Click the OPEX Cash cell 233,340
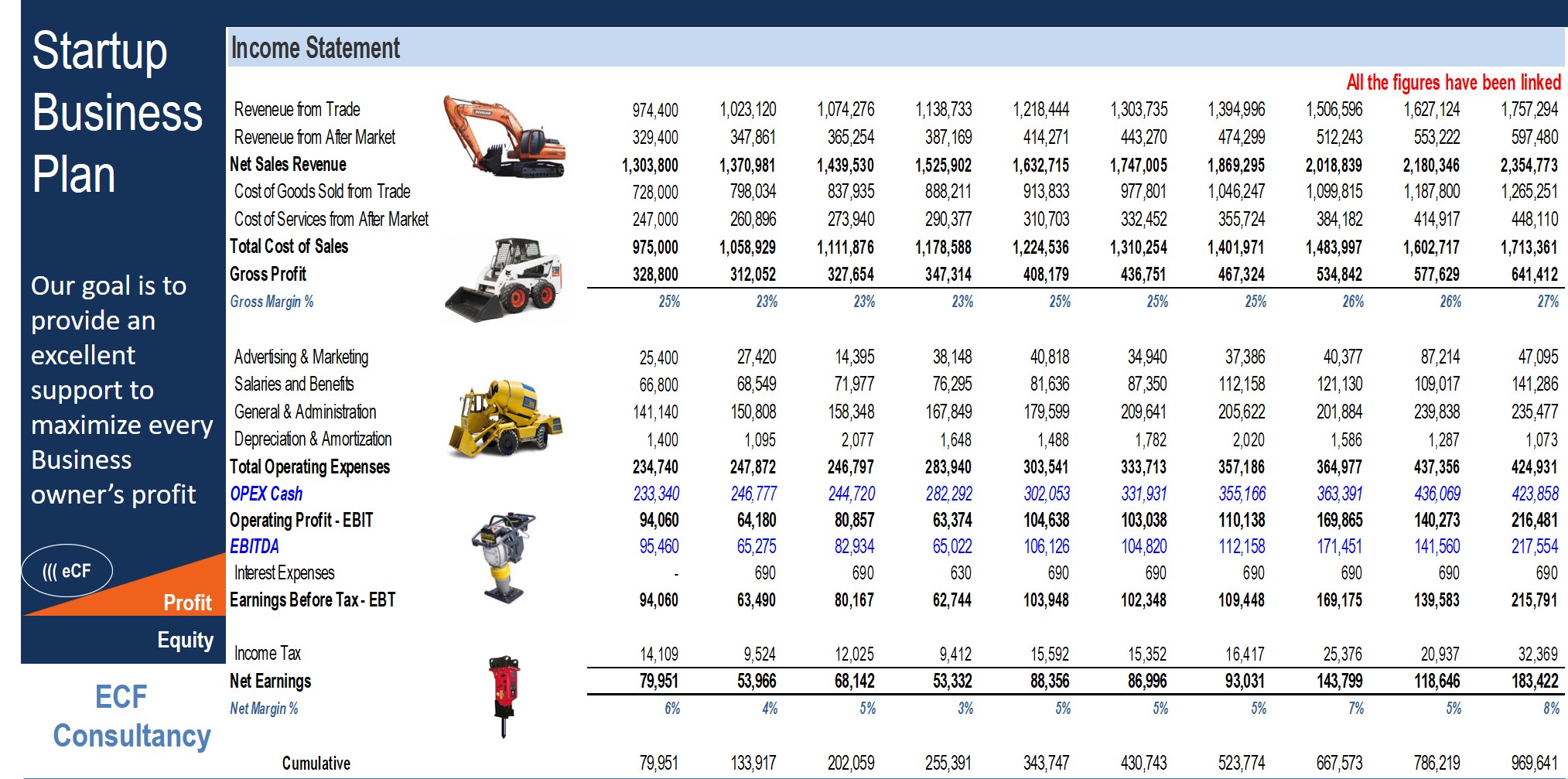Viewport: 1568px width, 779px height. point(656,494)
